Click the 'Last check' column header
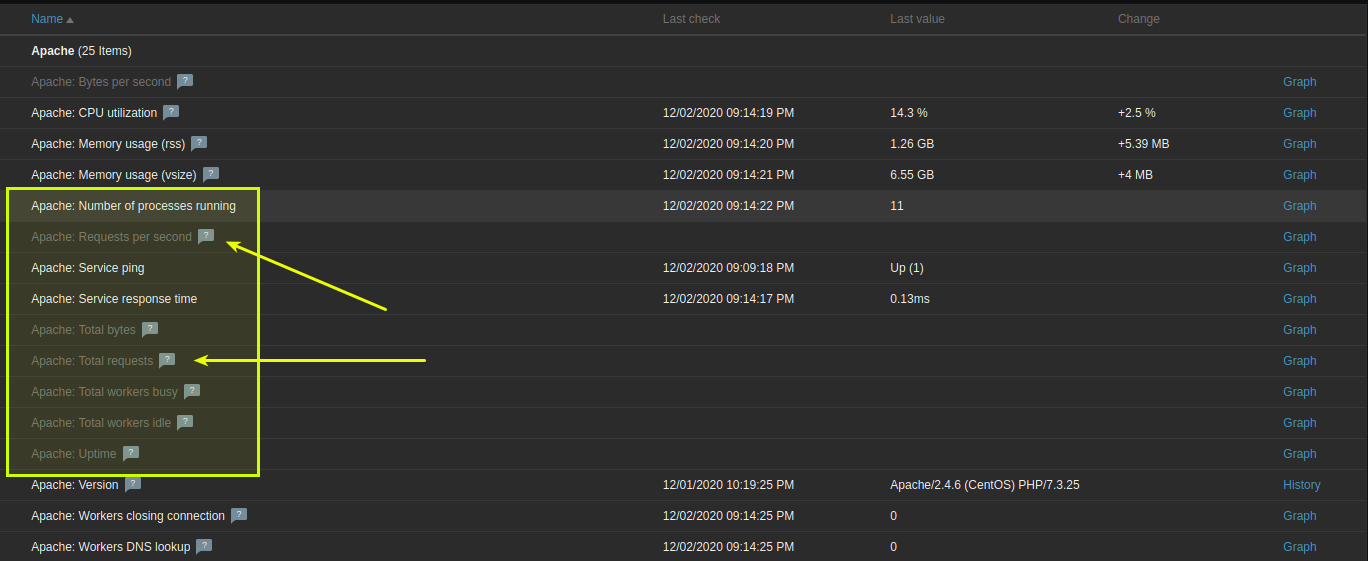The width and height of the screenshot is (1368, 561). (691, 19)
